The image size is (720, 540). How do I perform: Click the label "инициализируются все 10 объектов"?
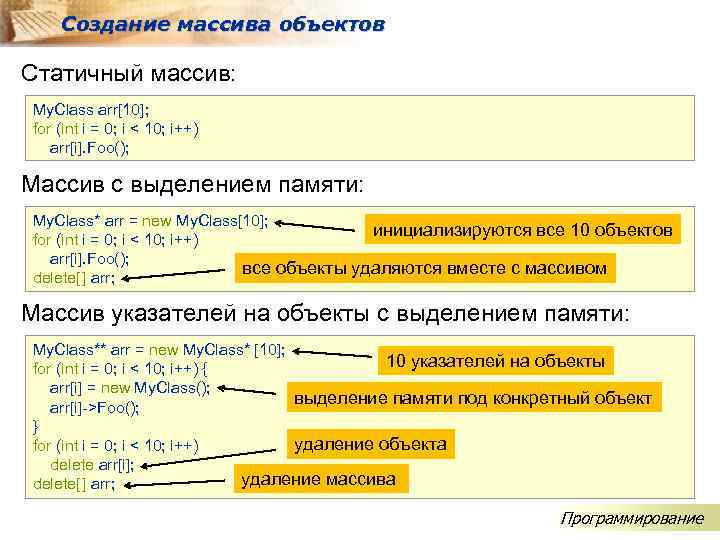coord(523,230)
